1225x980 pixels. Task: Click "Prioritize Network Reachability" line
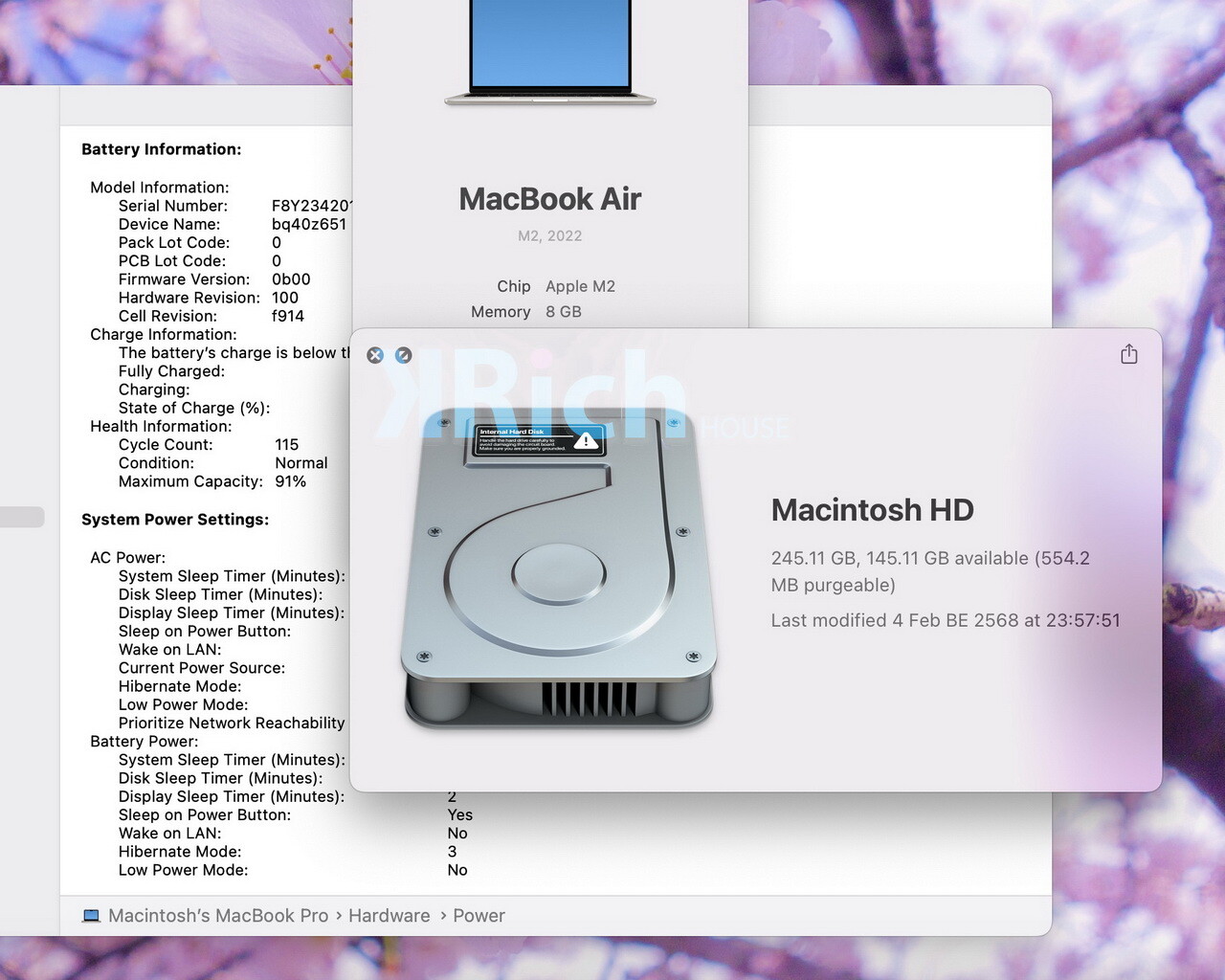tap(232, 724)
